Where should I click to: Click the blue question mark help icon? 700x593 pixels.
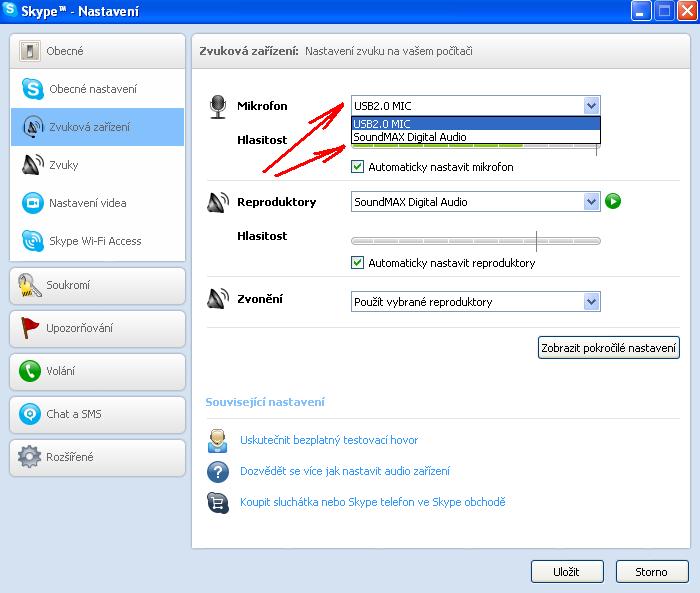pyautogui.click(x=218, y=472)
